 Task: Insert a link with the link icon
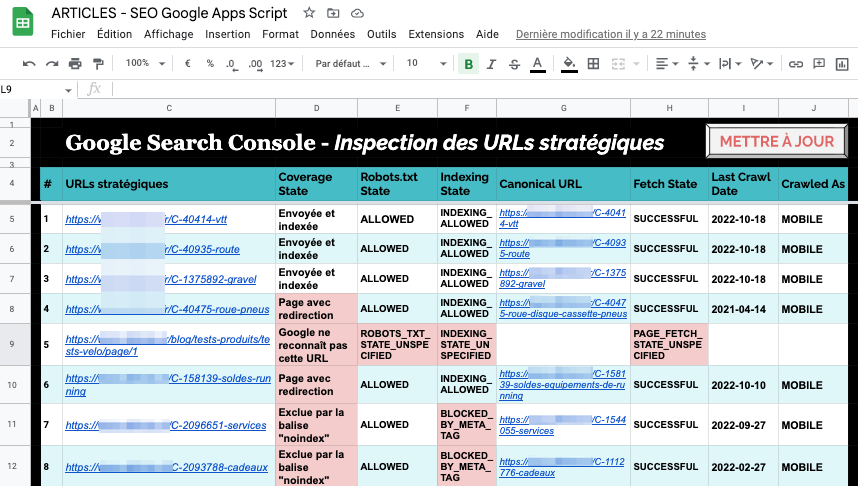[x=796, y=64]
